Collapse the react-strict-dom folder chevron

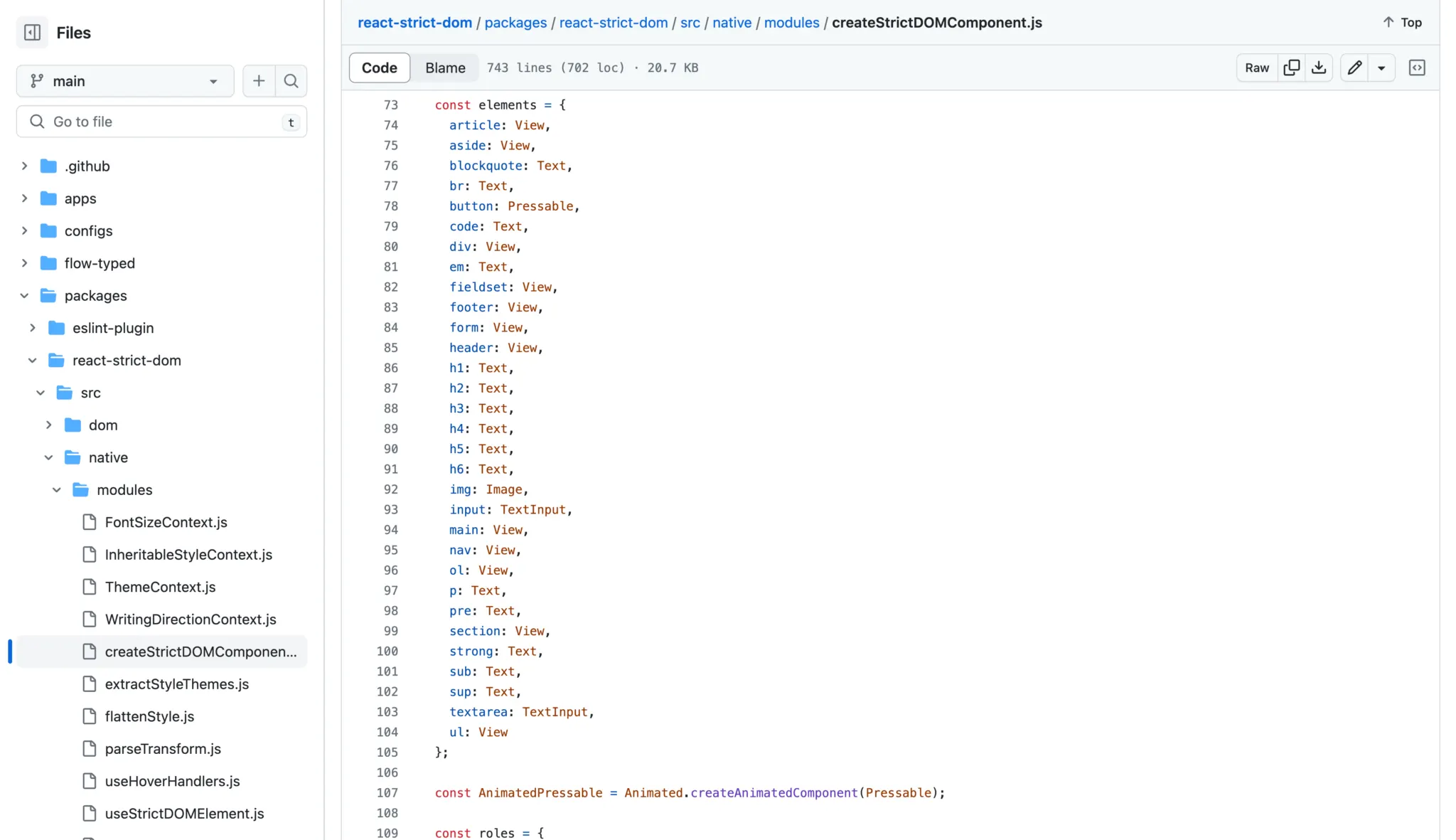point(33,361)
